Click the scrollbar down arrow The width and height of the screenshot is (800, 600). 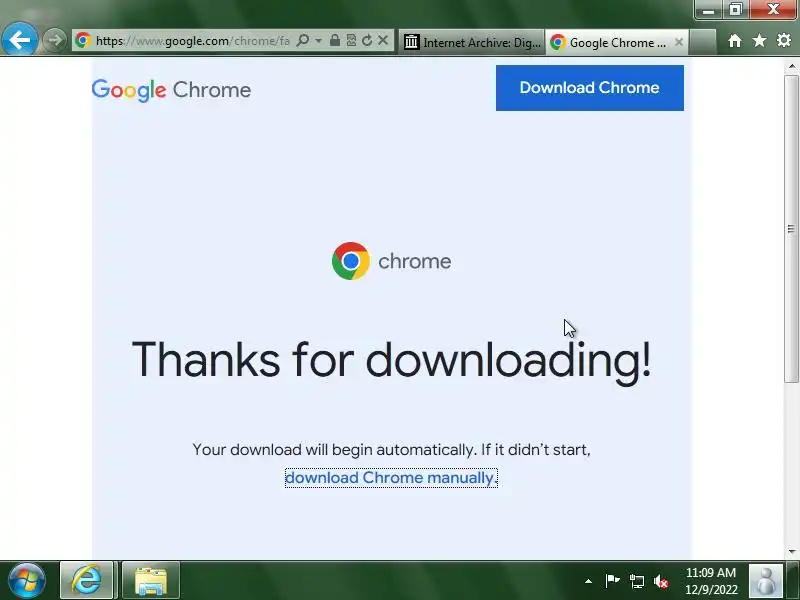pos(791,552)
